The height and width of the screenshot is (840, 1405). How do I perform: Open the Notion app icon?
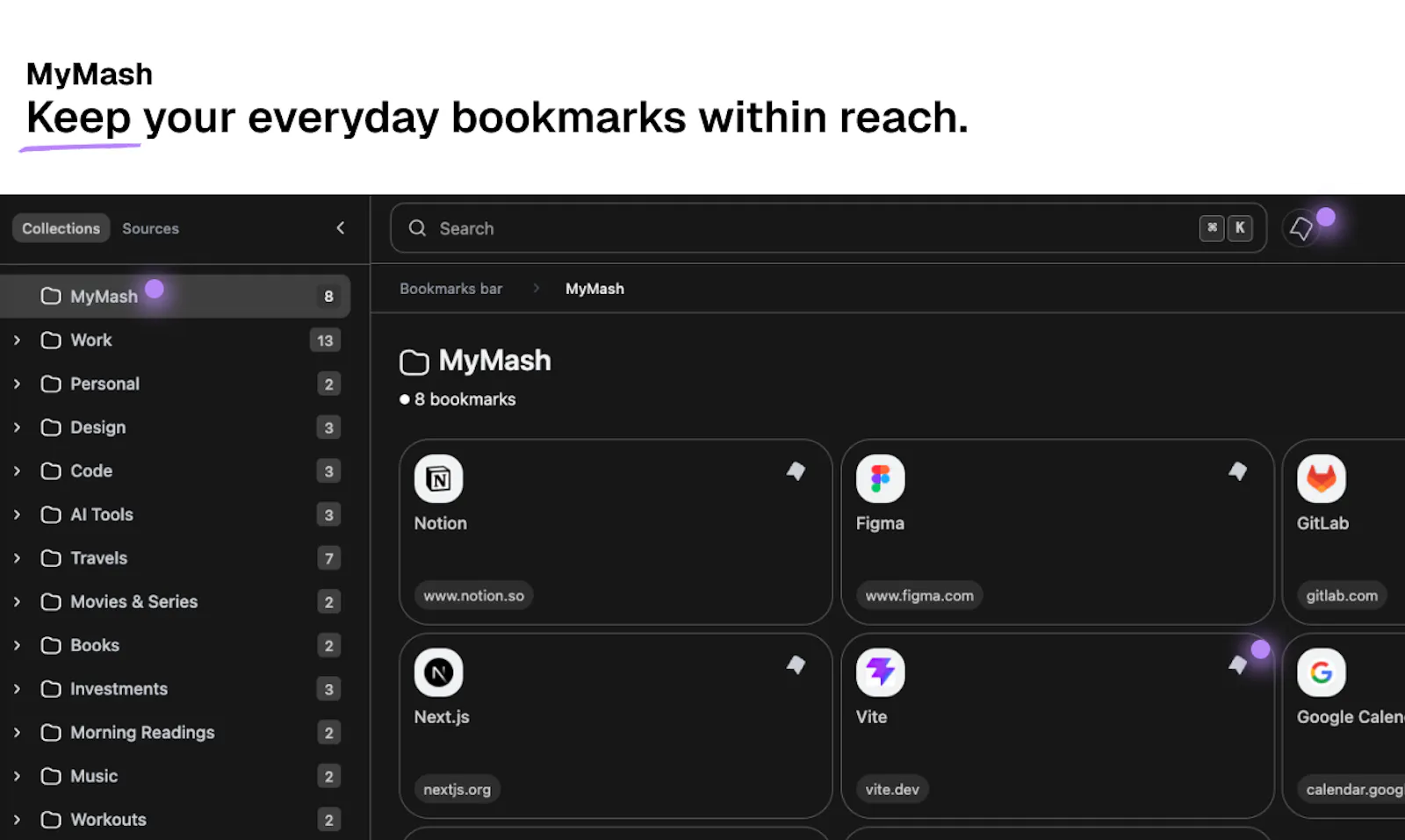[x=438, y=478]
